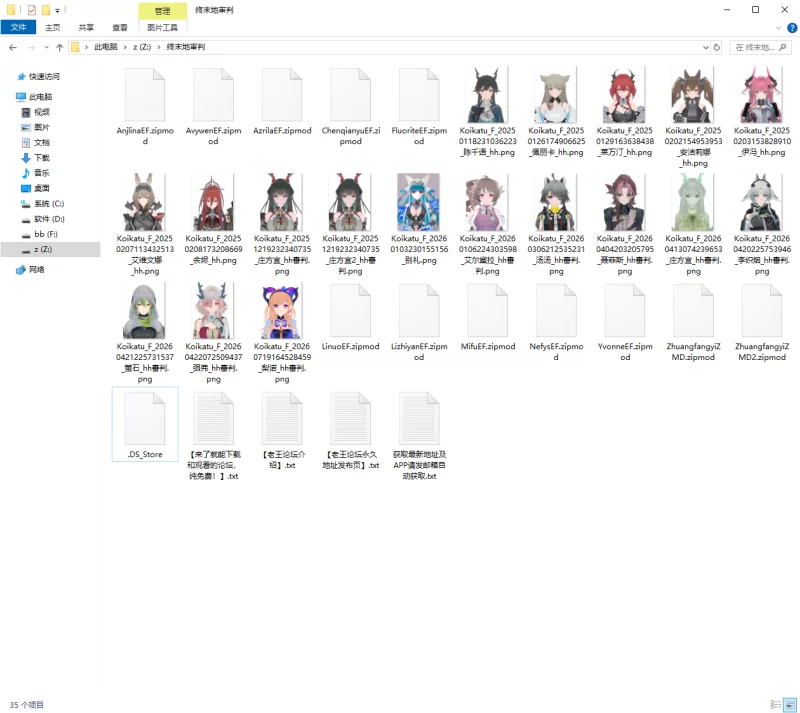Open the 文件 ribbon menu
The image size is (800, 713).
[x=18, y=27]
